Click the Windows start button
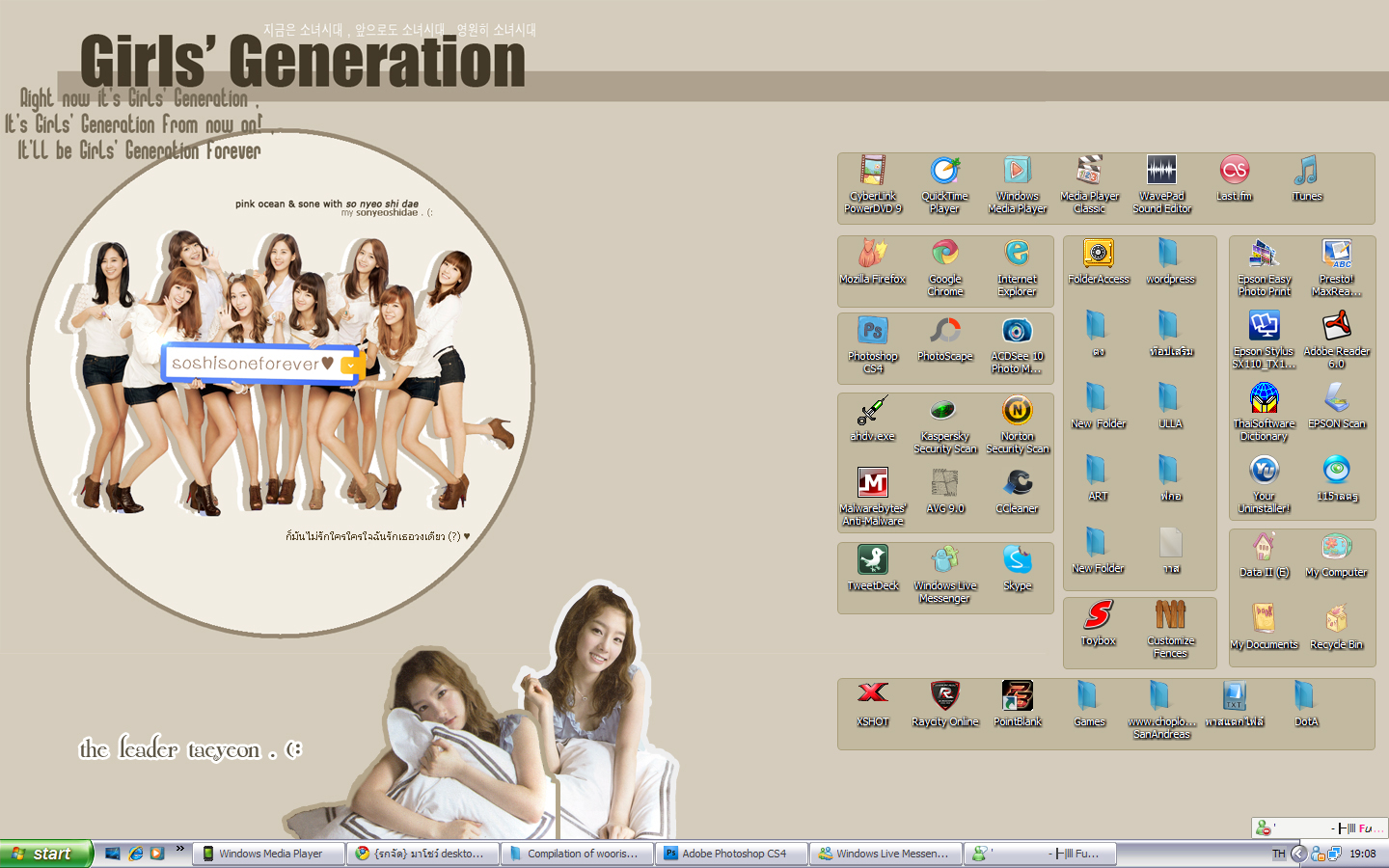Screen dimensions: 1389x868 click(46, 854)
